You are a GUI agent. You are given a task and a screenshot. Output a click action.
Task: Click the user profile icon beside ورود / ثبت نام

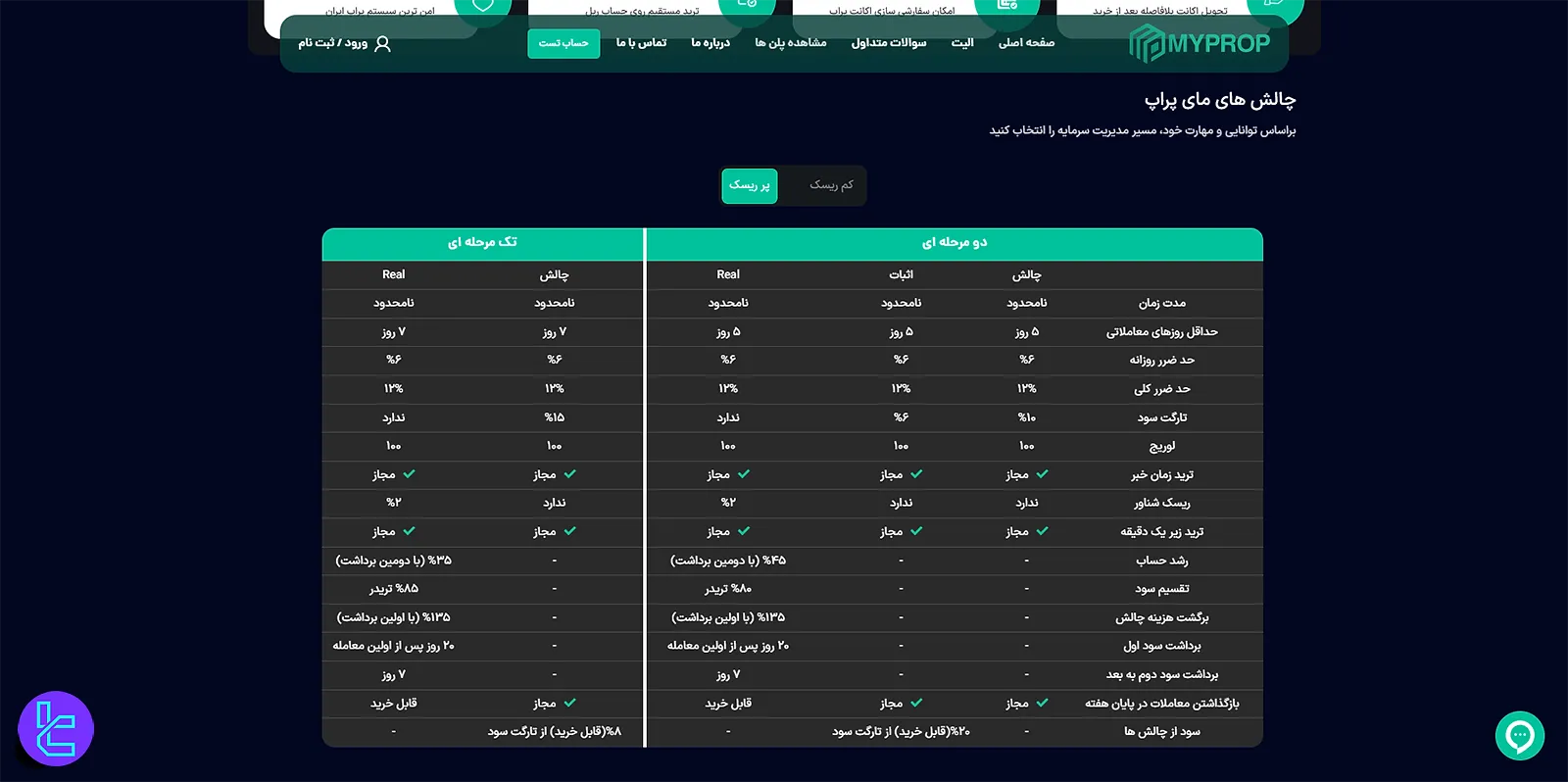tap(383, 43)
